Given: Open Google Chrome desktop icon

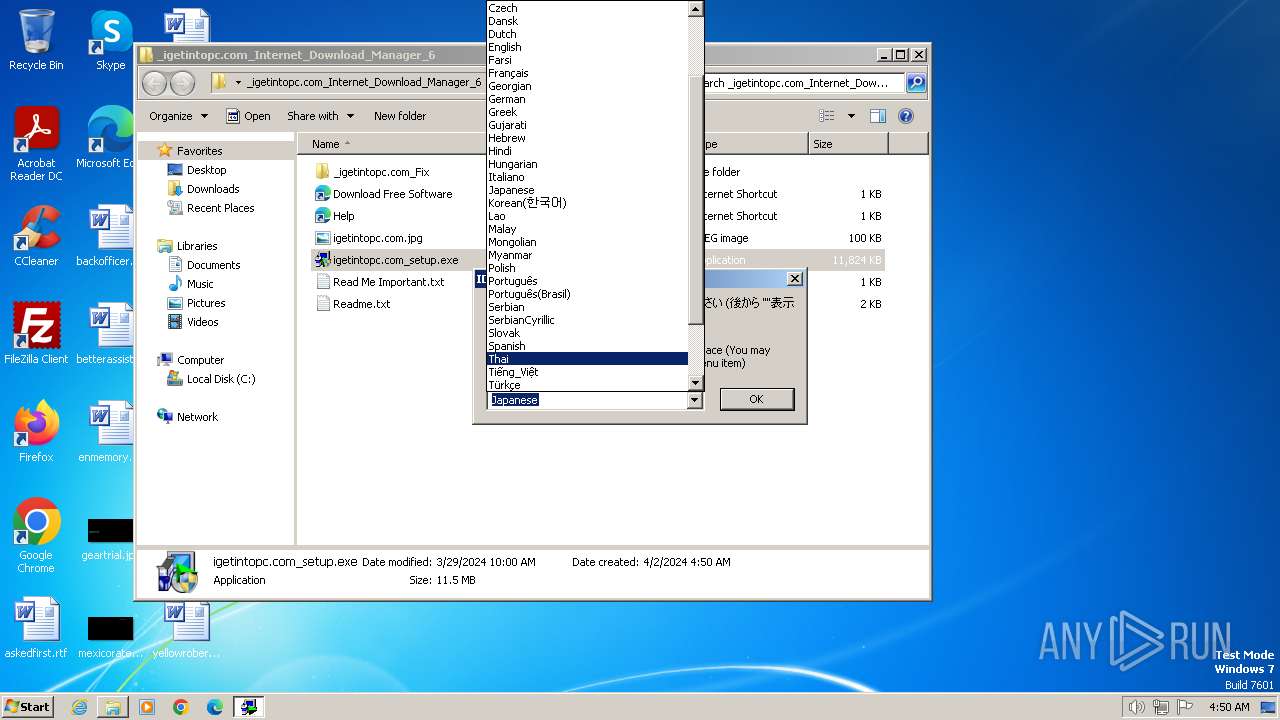Looking at the screenshot, I should pos(36,536).
